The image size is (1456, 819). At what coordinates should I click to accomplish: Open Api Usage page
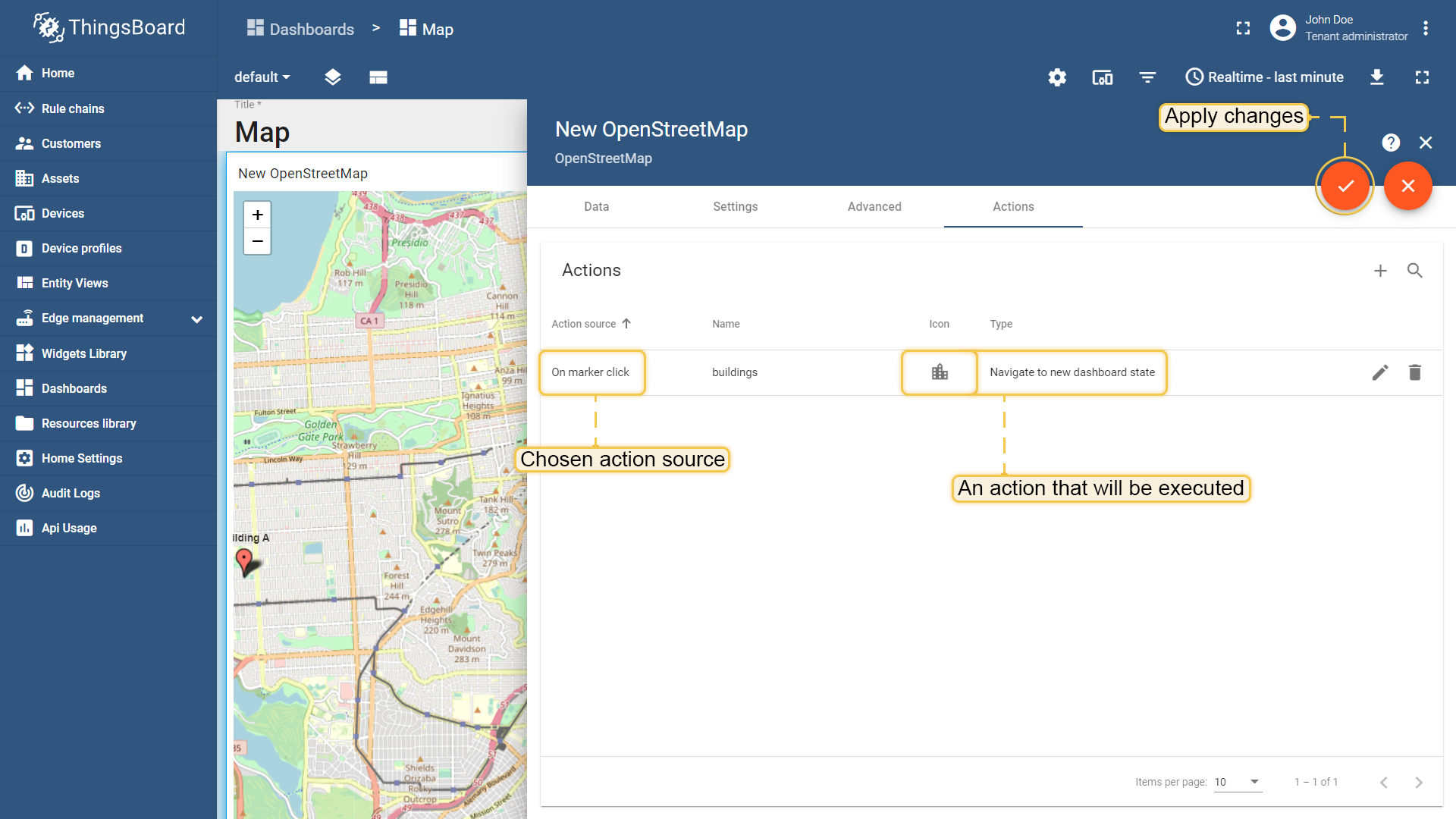[108, 528]
